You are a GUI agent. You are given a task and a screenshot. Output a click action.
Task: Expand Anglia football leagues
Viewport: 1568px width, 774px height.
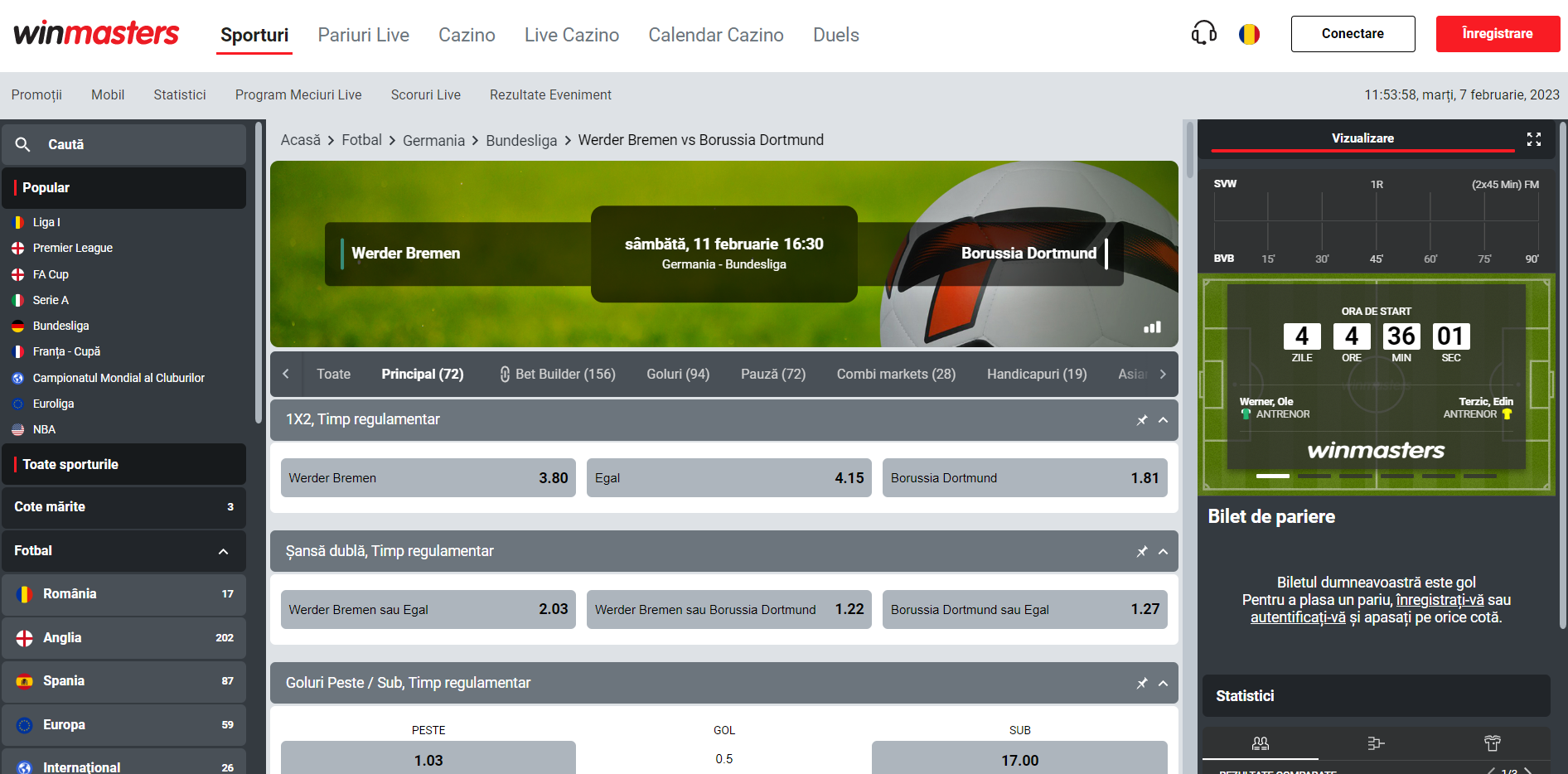(x=124, y=638)
